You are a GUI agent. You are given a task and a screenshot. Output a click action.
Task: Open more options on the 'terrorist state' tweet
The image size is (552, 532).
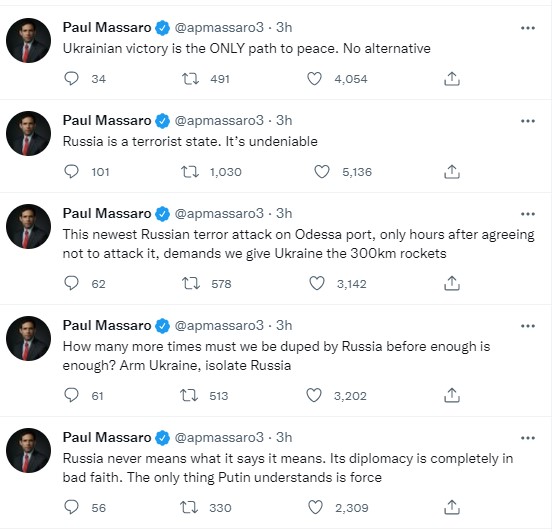click(528, 121)
